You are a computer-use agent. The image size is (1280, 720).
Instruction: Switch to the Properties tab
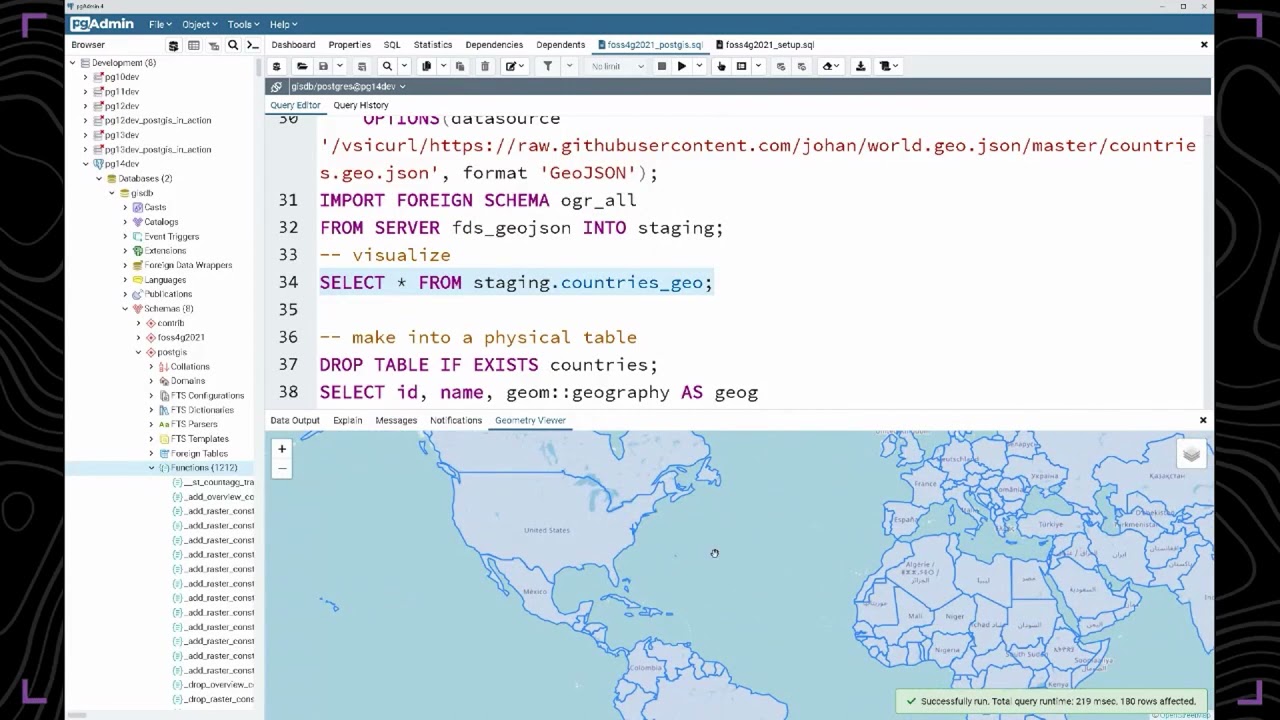pos(350,45)
